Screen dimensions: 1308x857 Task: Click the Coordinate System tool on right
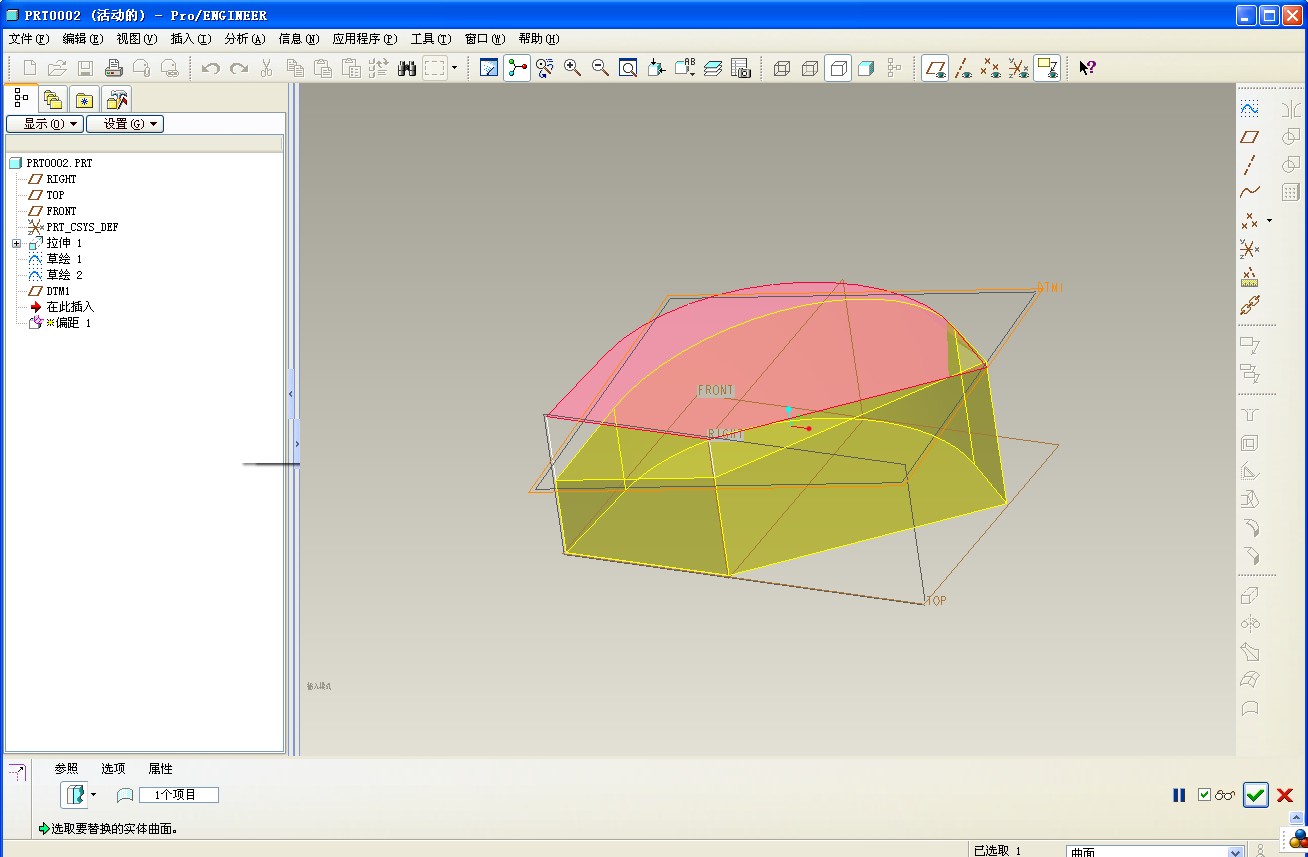click(x=1249, y=248)
